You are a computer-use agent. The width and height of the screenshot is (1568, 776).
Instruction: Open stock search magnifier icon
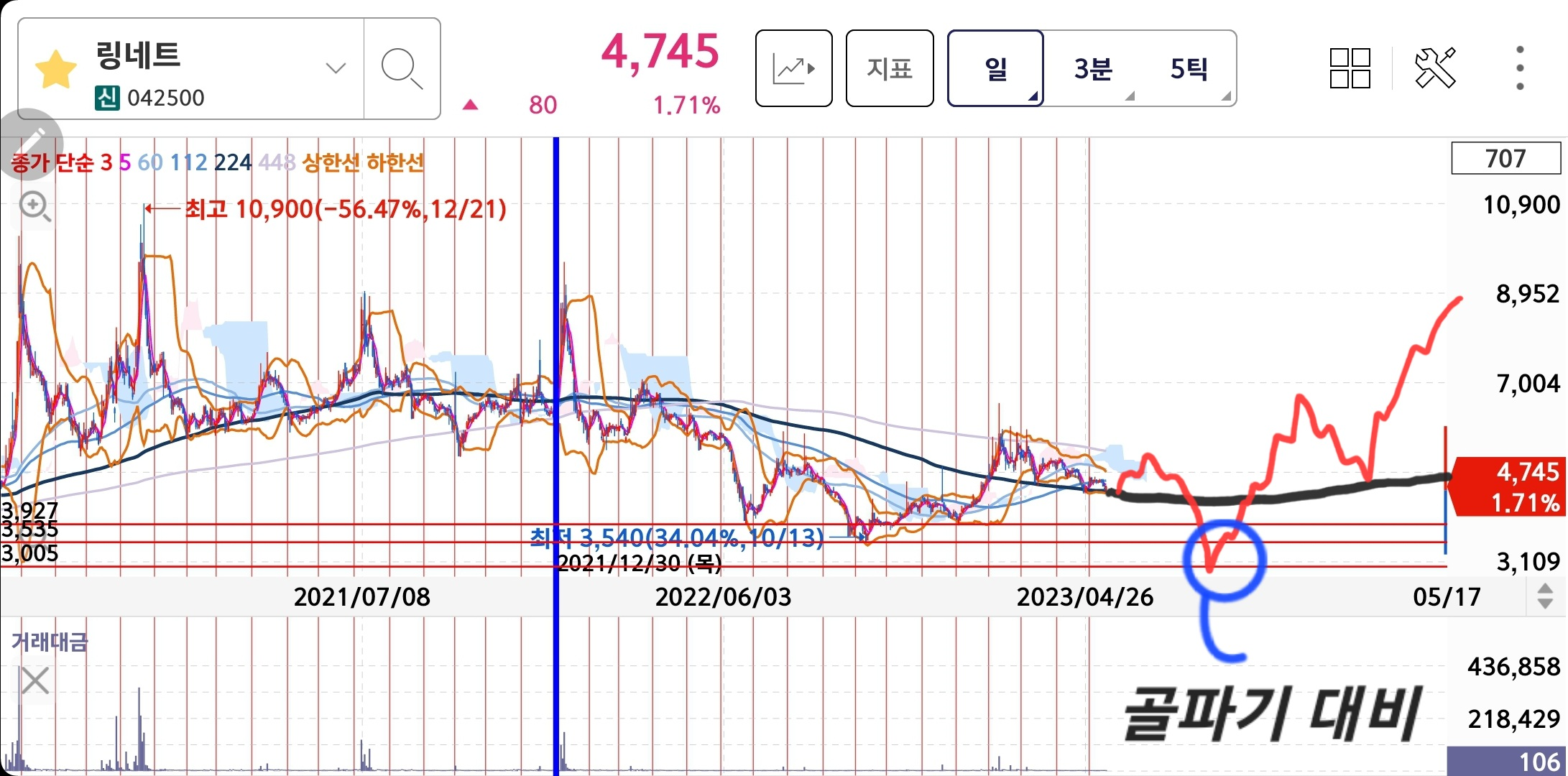point(401,69)
